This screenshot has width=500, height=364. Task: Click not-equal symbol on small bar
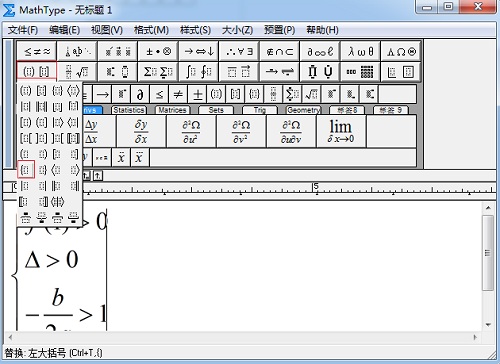click(178, 95)
